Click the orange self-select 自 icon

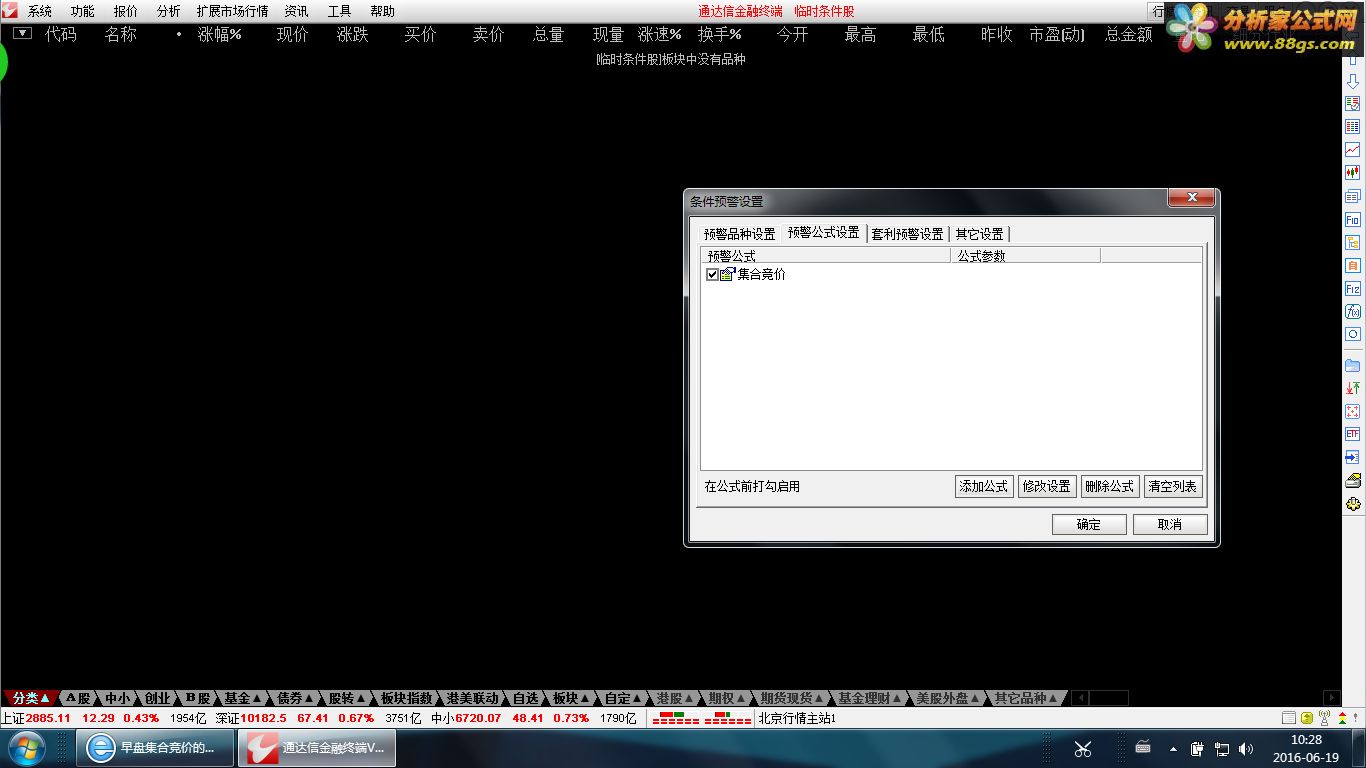1353,266
